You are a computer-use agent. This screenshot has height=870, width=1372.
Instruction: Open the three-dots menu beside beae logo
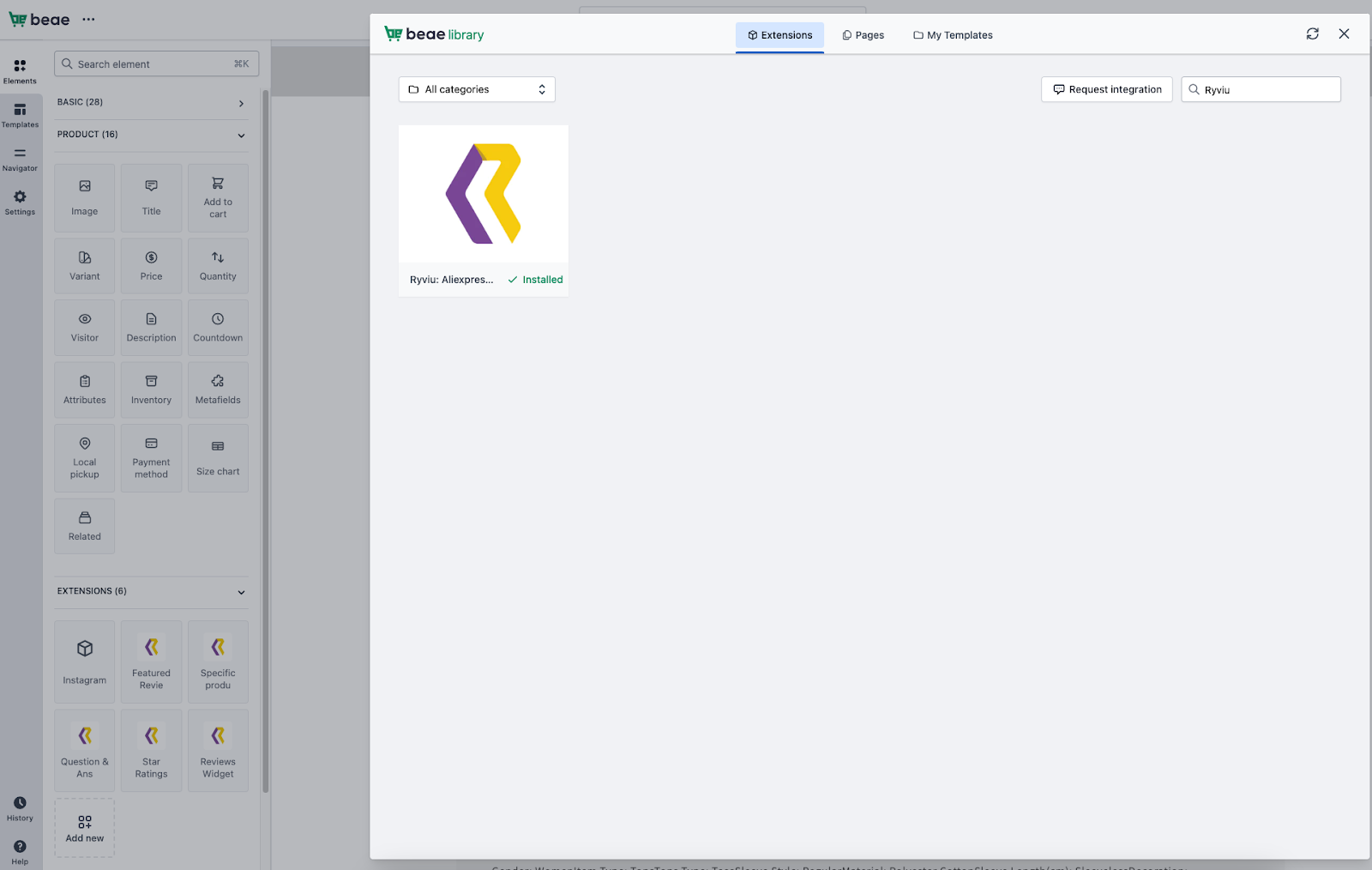point(88,19)
